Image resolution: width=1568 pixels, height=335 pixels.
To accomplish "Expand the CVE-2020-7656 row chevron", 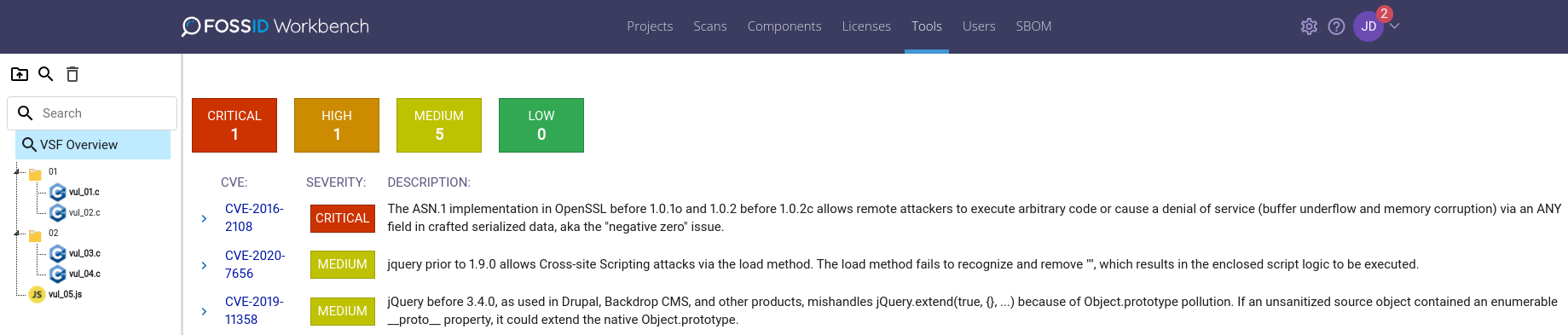I will [204, 265].
